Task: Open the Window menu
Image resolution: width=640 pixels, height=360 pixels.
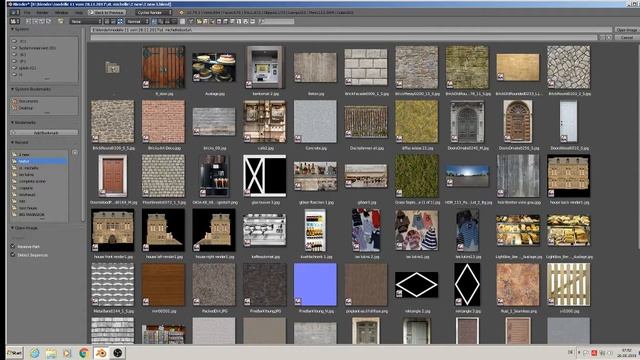Action: [61, 13]
